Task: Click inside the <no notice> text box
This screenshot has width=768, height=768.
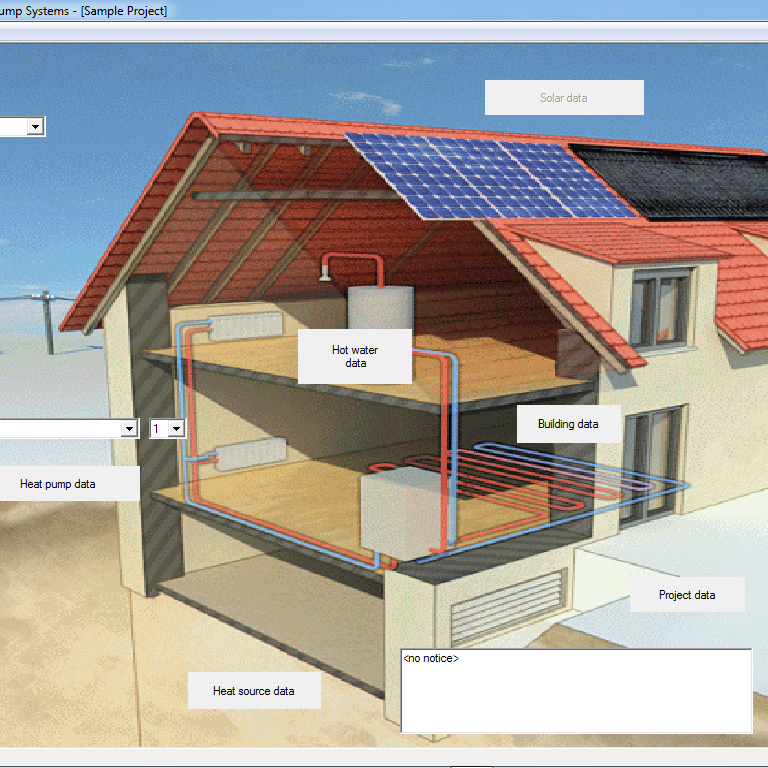Action: click(575, 690)
